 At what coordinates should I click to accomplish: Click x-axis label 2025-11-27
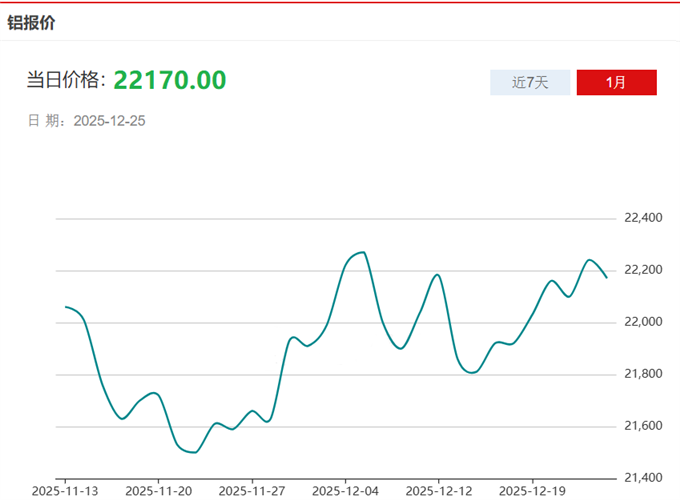pyautogui.click(x=251, y=491)
